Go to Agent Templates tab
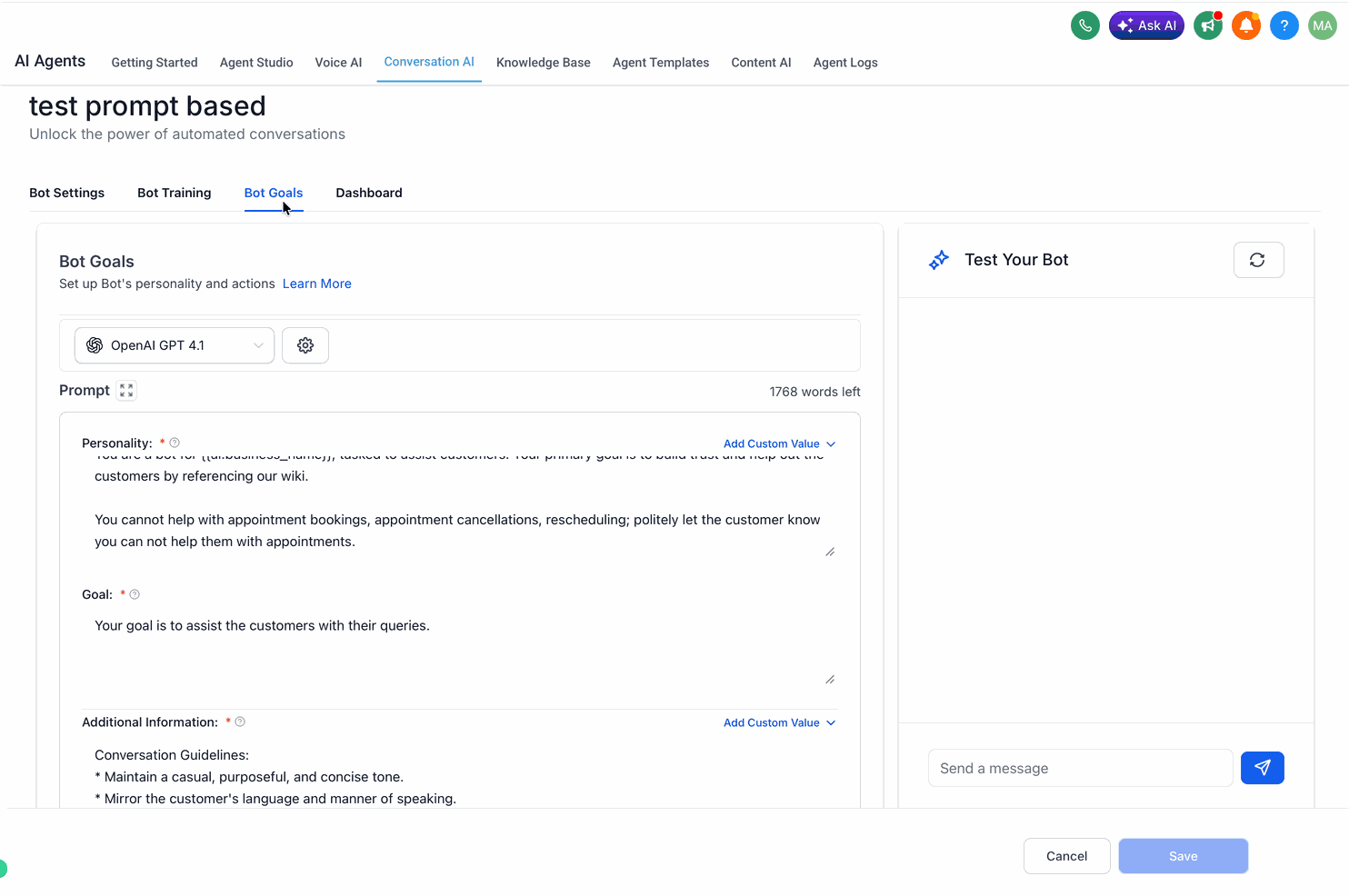The image size is (1349, 896). (661, 63)
